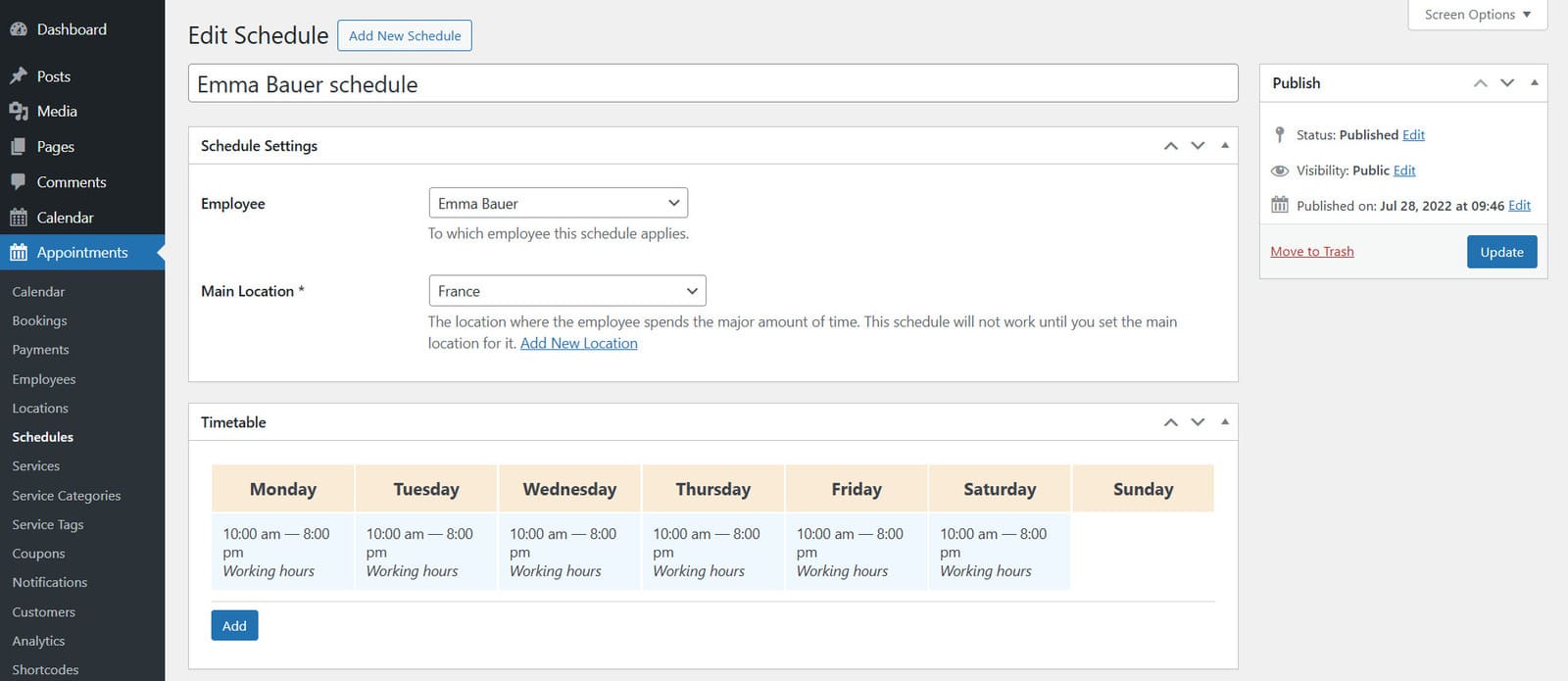Image resolution: width=1568 pixels, height=681 pixels.
Task: Collapse the Timetable panel
Action: click(1225, 421)
